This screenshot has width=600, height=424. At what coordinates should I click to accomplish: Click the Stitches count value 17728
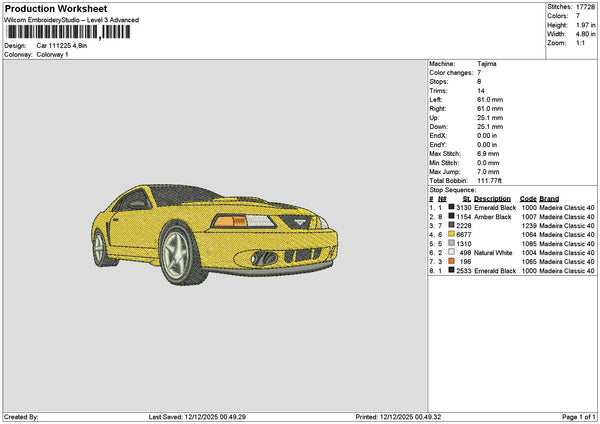pos(587,7)
